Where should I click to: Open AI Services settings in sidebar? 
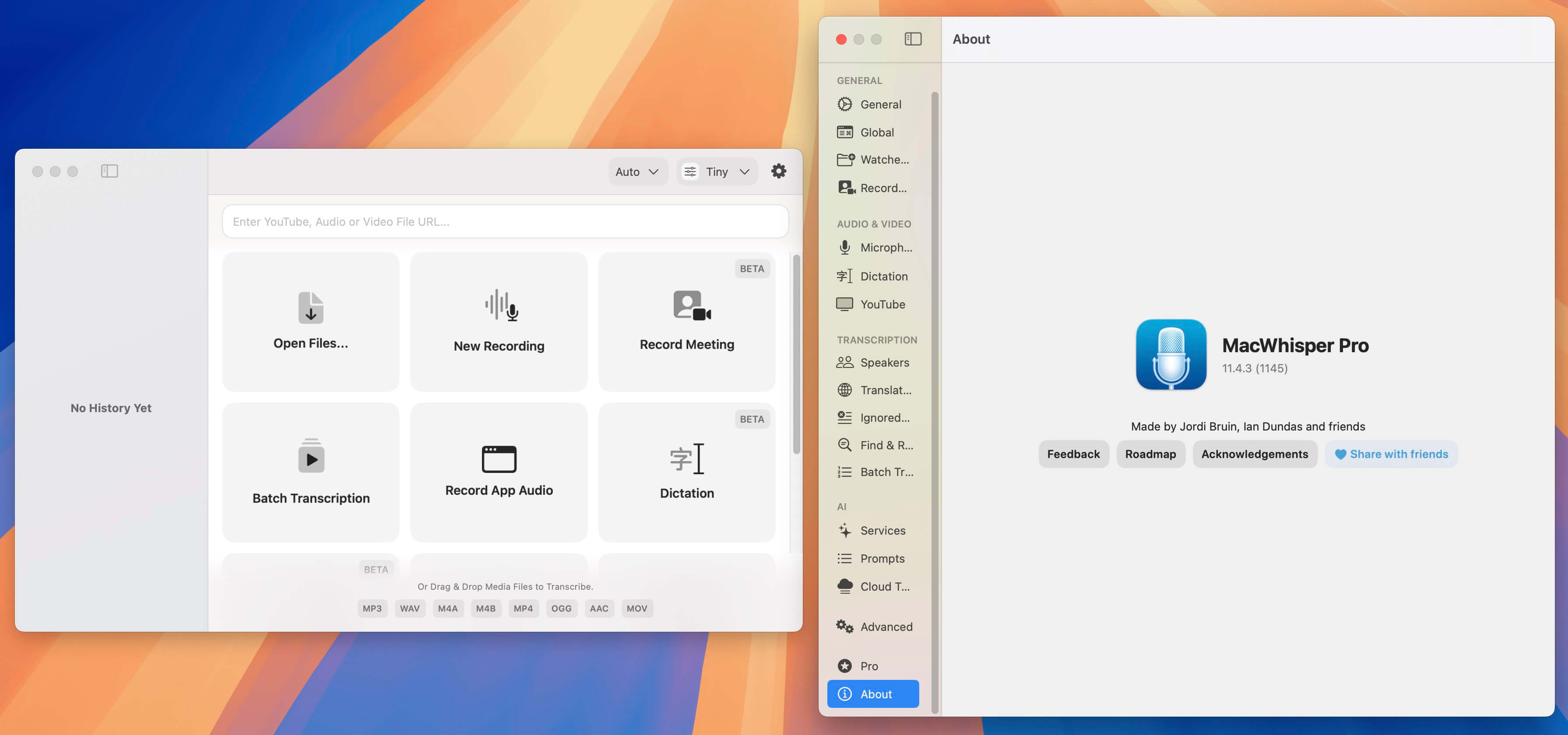point(873,531)
